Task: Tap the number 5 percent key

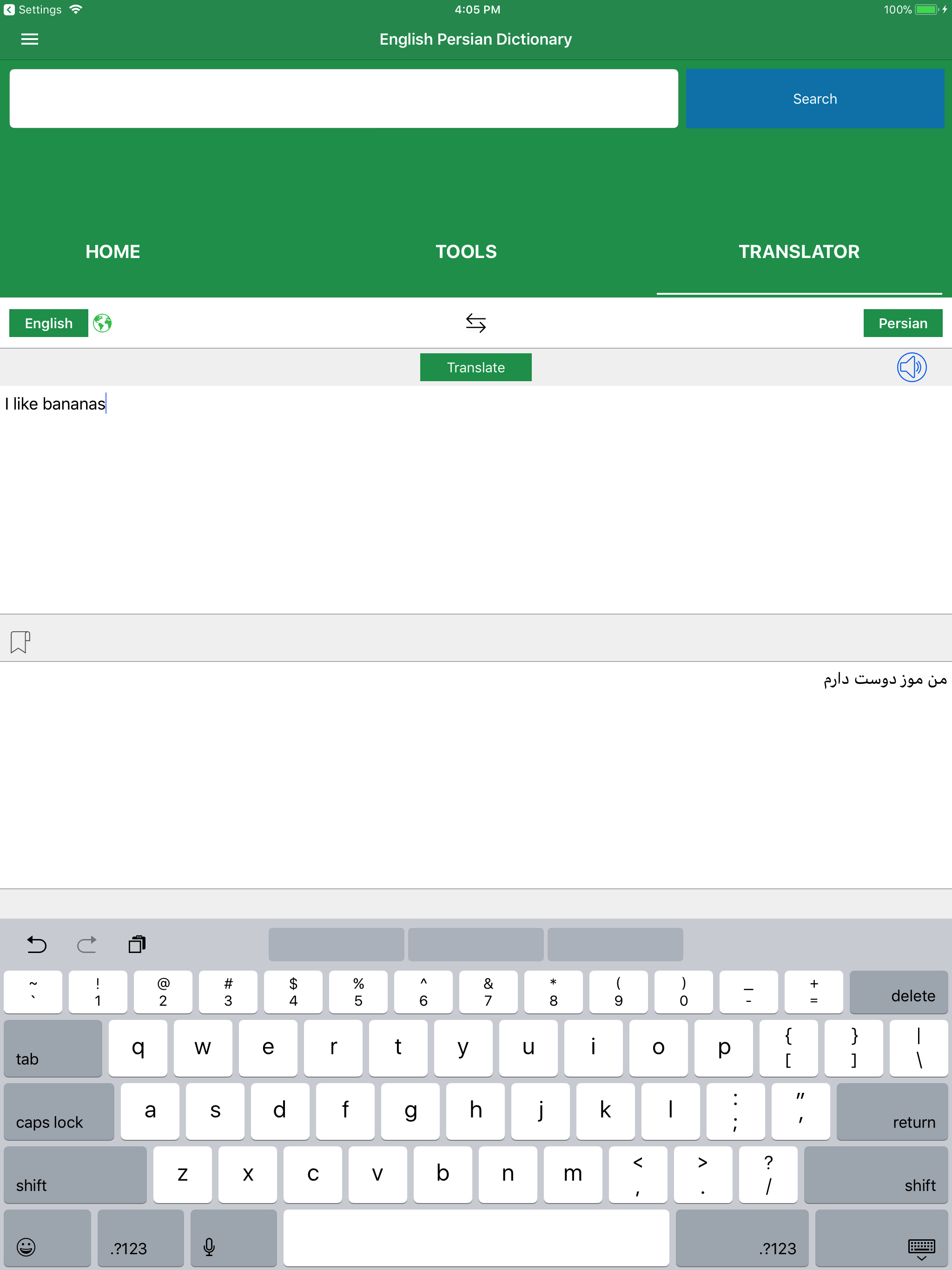Action: 358,992
